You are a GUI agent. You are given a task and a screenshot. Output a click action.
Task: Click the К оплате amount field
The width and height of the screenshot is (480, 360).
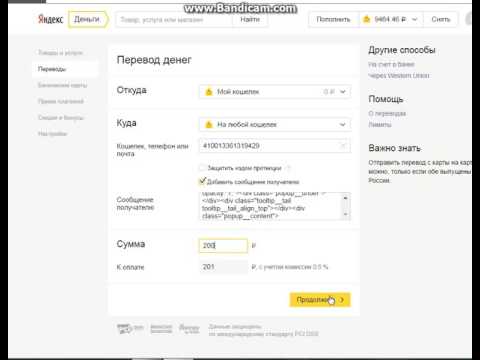tap(223, 267)
